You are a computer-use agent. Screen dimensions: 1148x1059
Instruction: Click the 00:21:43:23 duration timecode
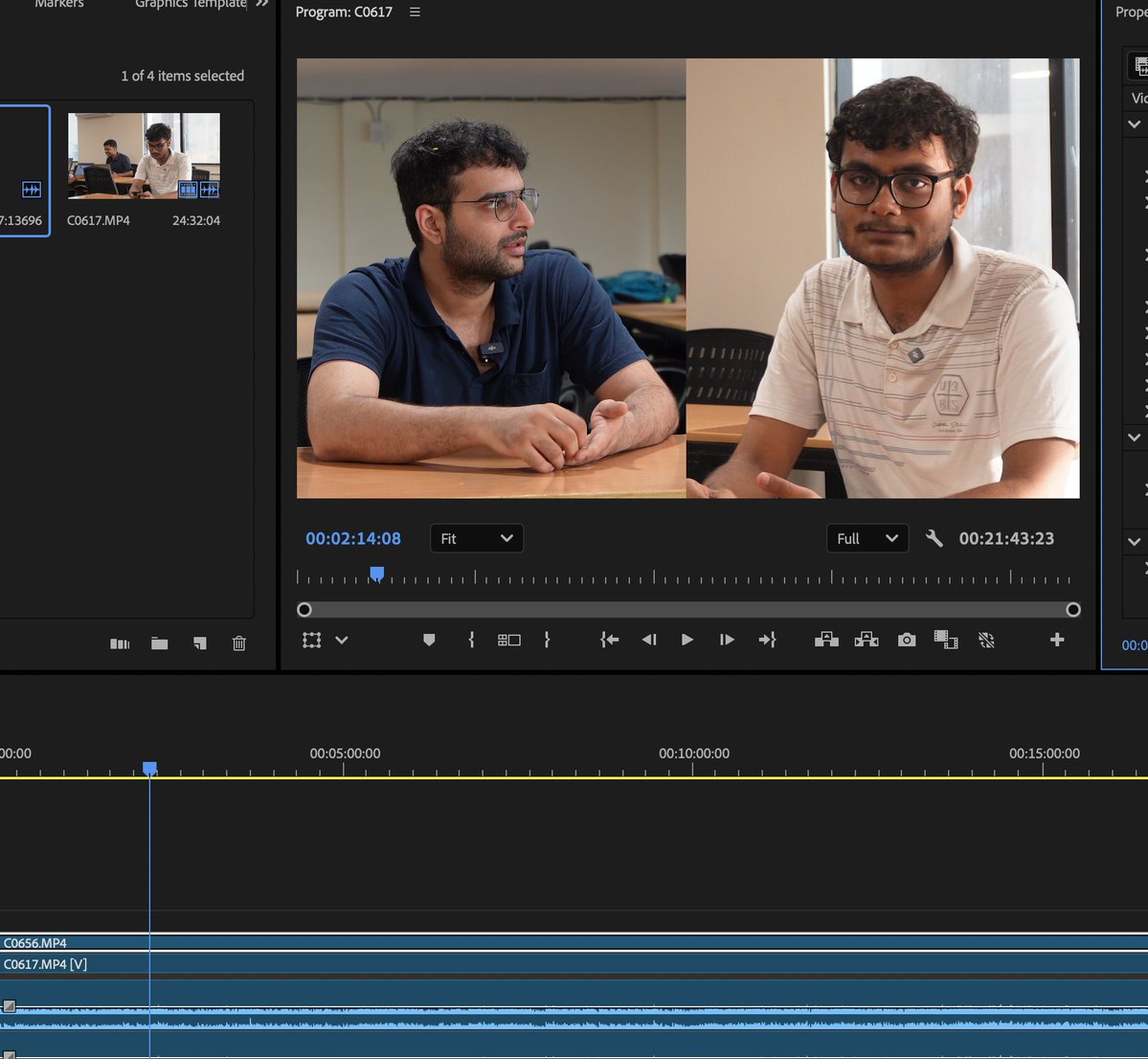pos(1006,538)
